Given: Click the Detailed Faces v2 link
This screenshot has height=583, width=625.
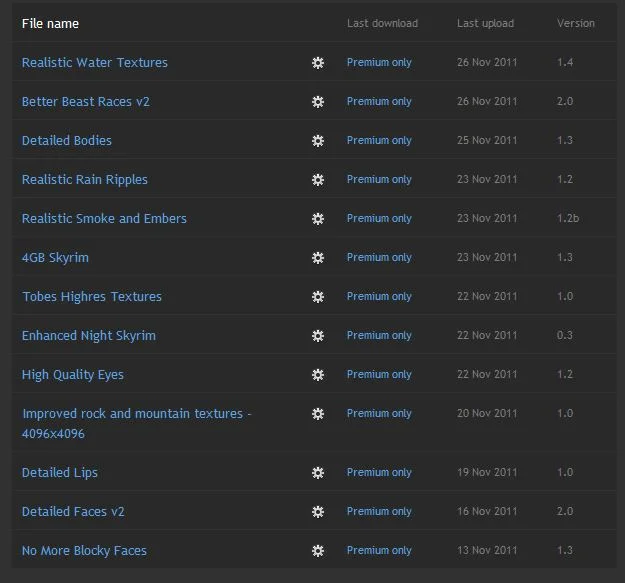Looking at the screenshot, I should click(73, 512).
